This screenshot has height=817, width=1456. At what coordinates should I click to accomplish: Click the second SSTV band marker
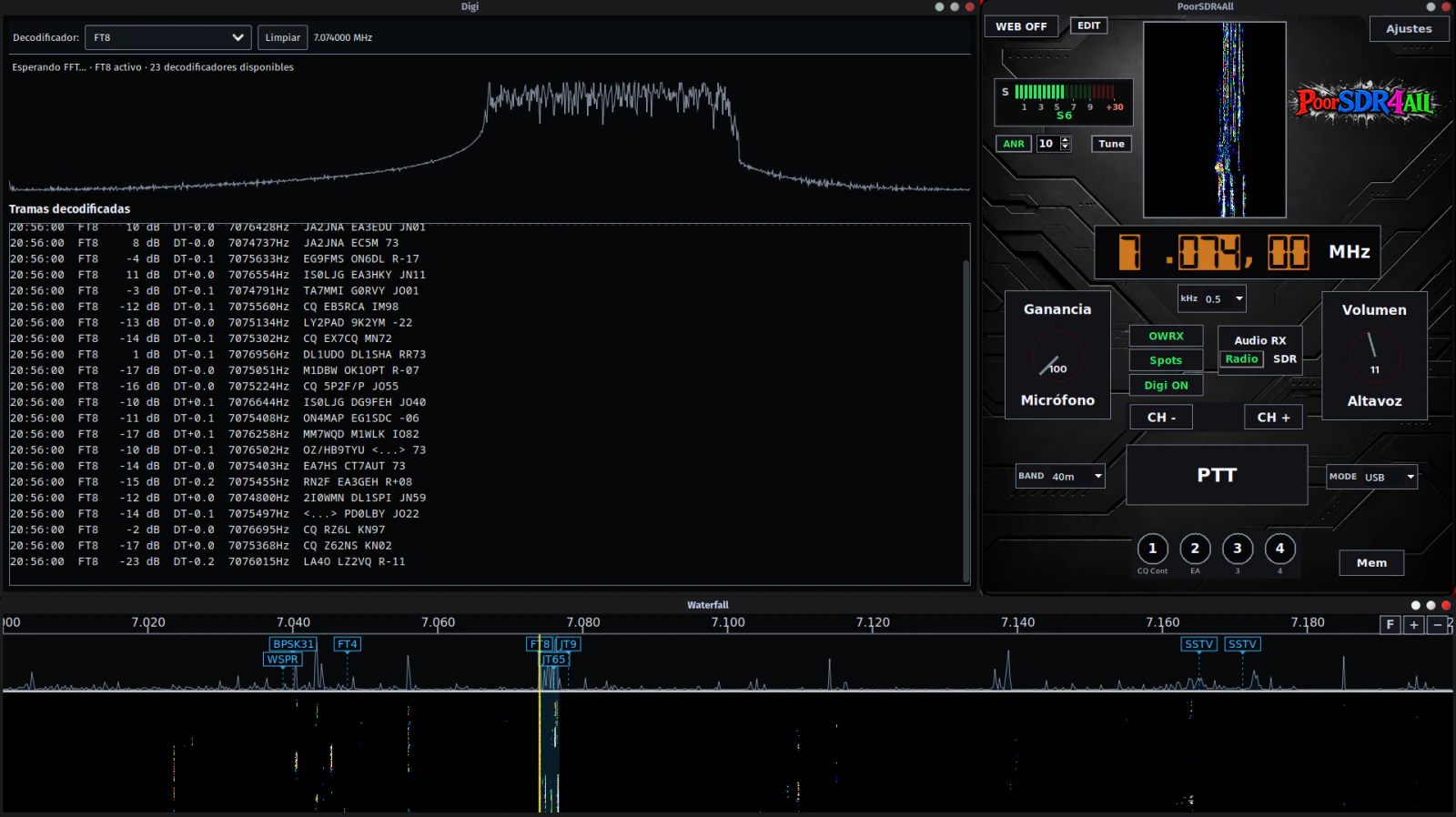click(x=1242, y=644)
